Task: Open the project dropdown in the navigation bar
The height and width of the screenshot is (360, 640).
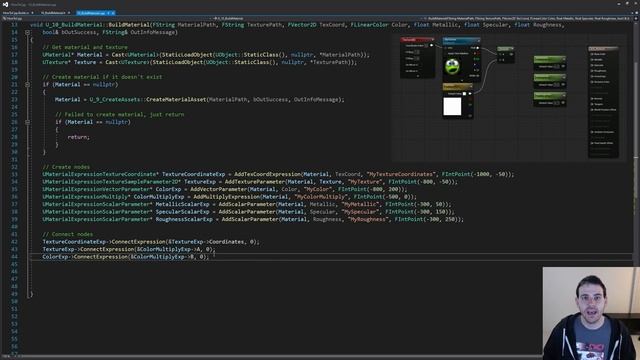Action: (x=106, y=18)
